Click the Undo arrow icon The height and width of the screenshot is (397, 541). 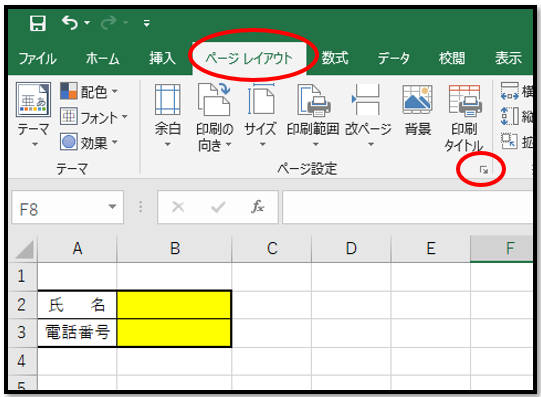[70, 23]
